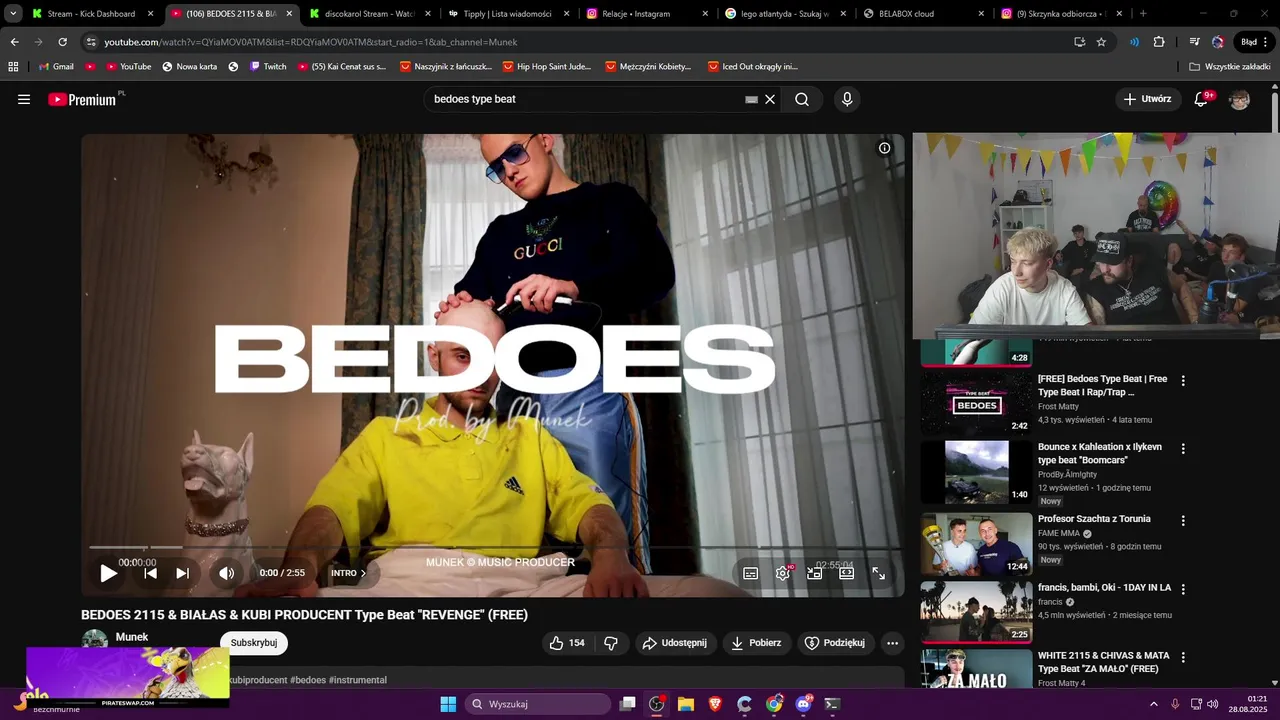Open options for Bounce x Kahleation video
Screen dimensions: 1280x720
pyautogui.click(x=1183, y=449)
